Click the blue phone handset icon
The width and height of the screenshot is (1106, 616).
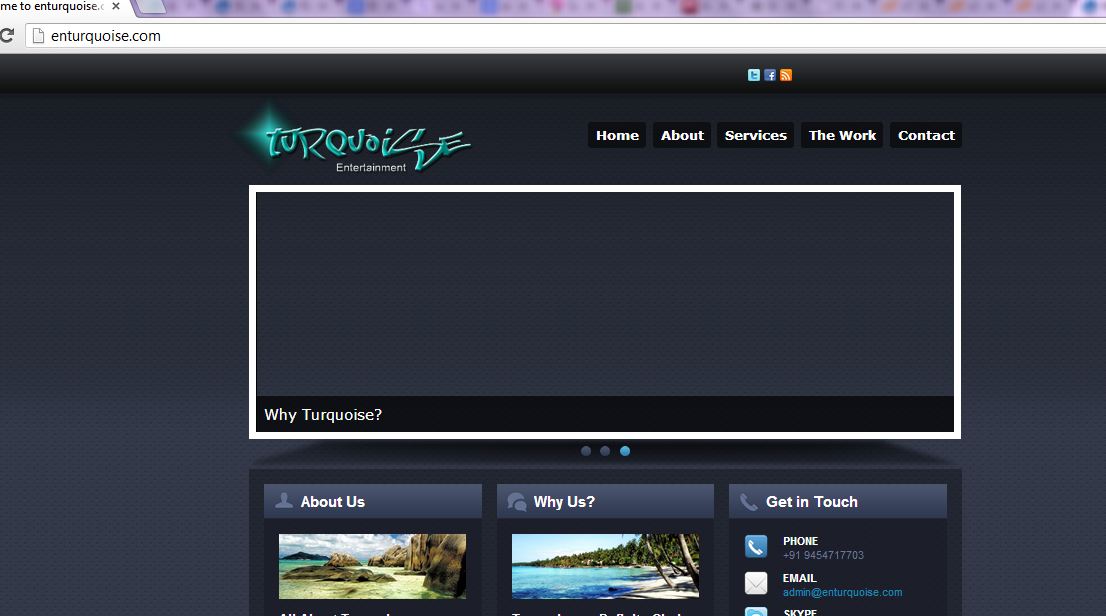click(755, 546)
